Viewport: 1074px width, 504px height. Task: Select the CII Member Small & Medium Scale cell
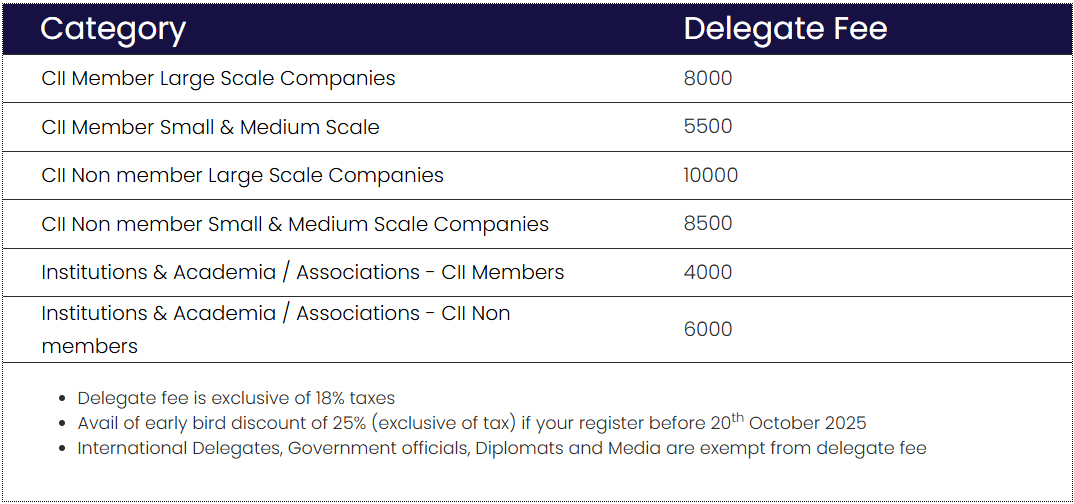[x=210, y=127]
